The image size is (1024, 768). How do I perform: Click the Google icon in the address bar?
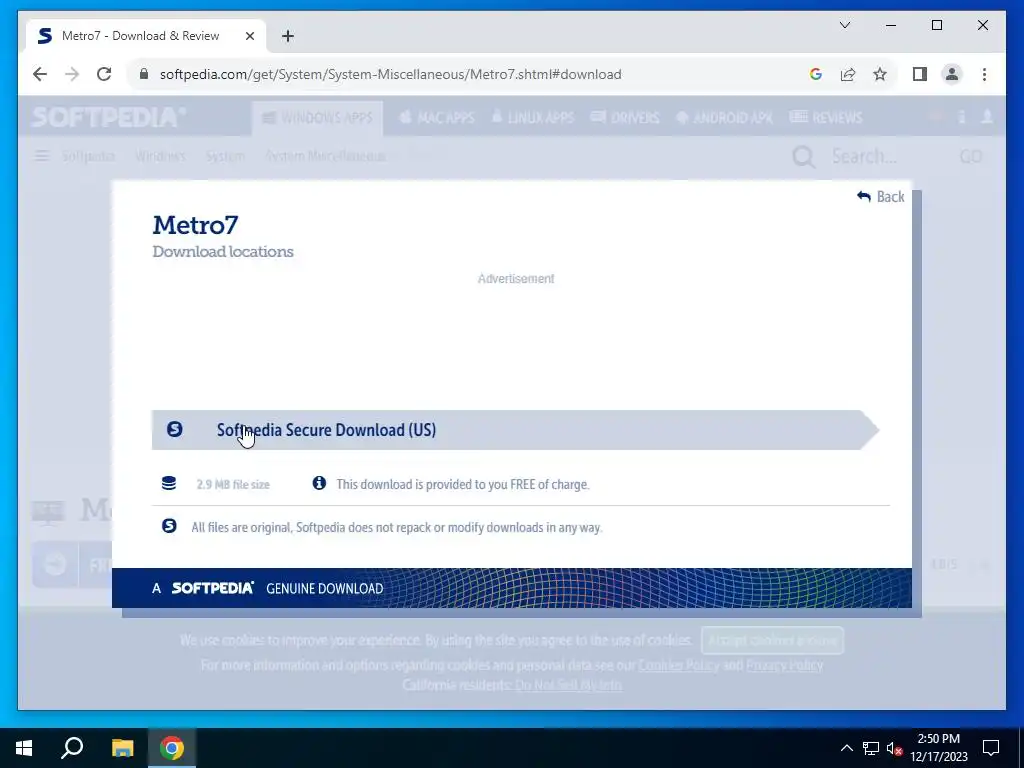815,74
